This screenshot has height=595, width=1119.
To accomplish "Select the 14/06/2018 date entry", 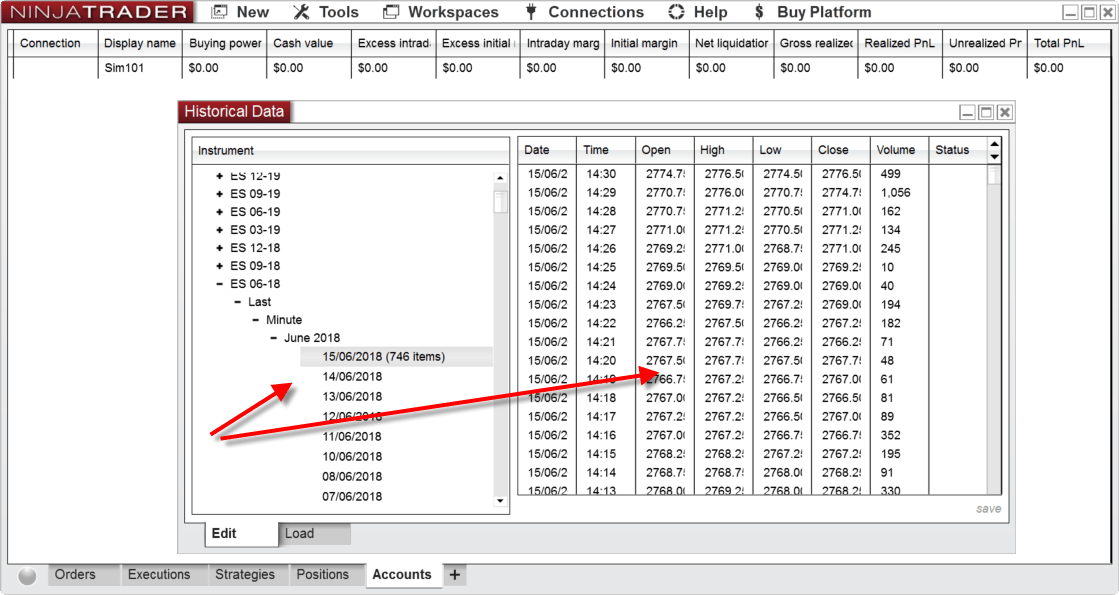I will [352, 377].
